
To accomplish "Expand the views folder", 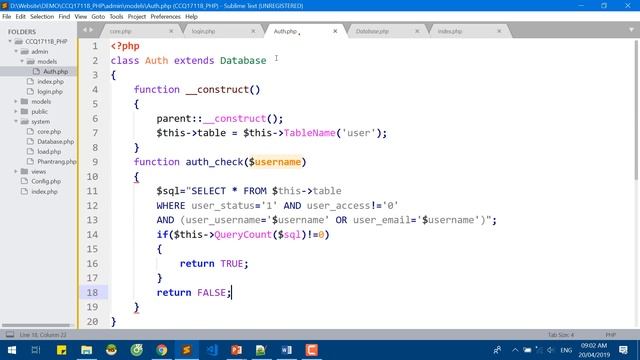I will pyautogui.click(x=16, y=171).
